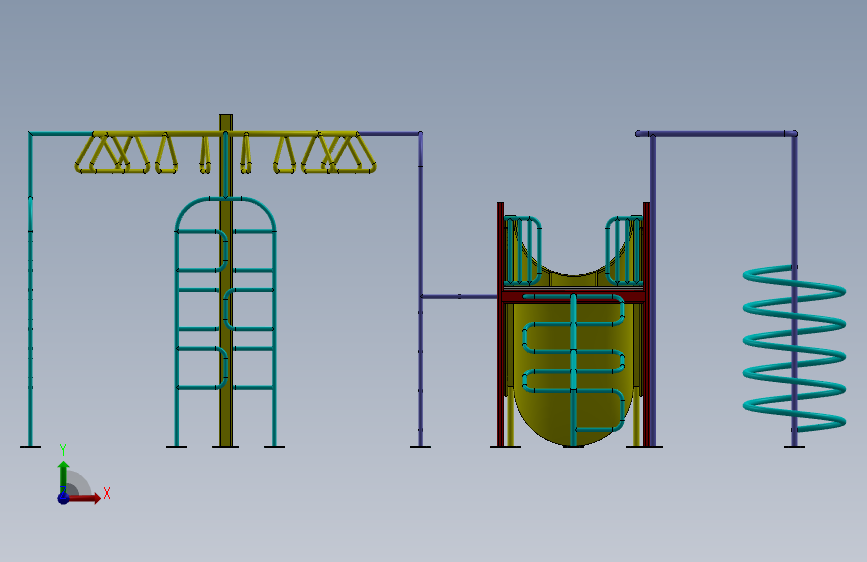
Task: Select the teal serpentine climber on the slide
Action: point(573,365)
